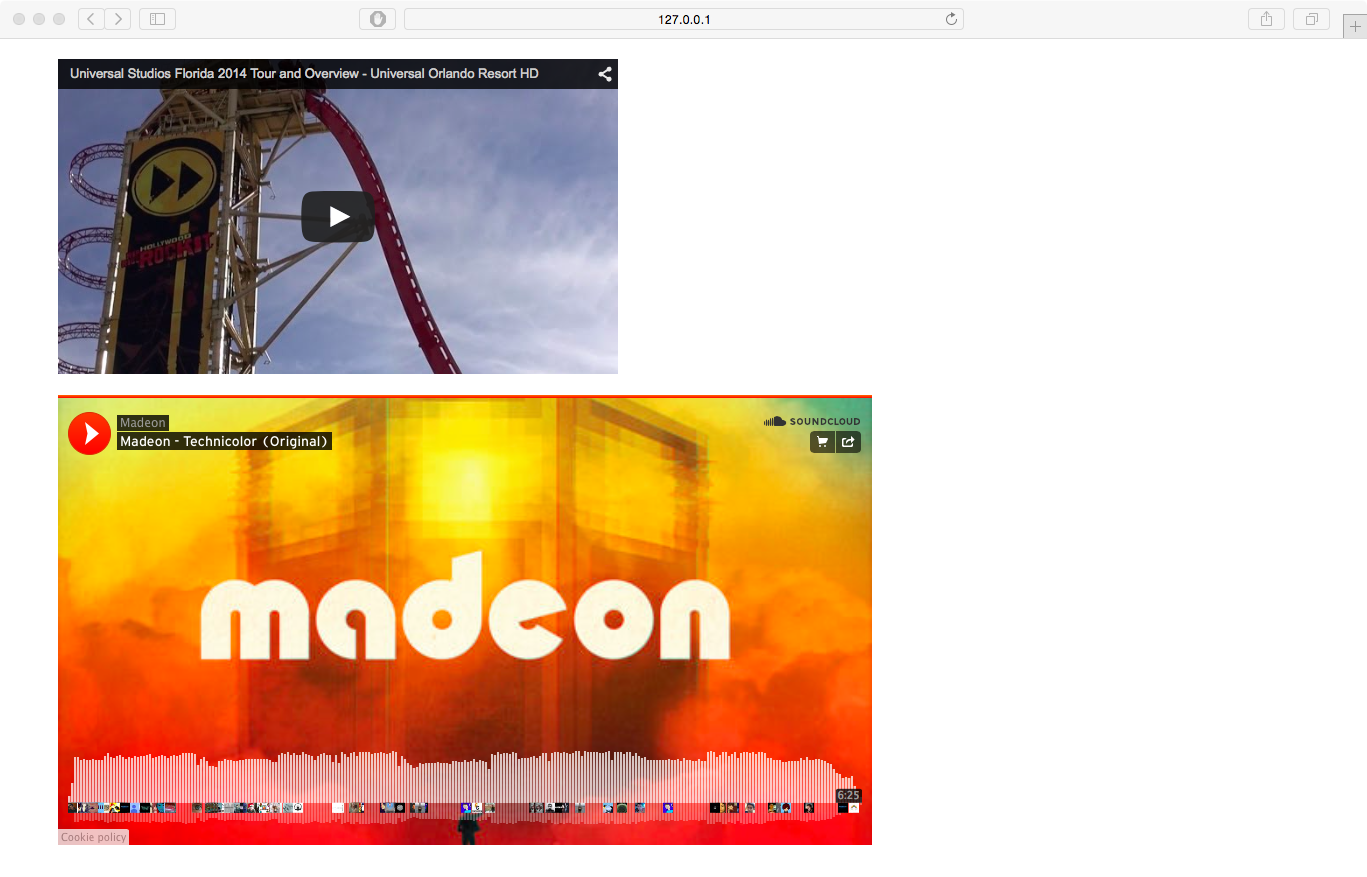Open the 'Madeon - Technicolor (Original)' track link
The image size is (1367, 877).
[x=224, y=441]
